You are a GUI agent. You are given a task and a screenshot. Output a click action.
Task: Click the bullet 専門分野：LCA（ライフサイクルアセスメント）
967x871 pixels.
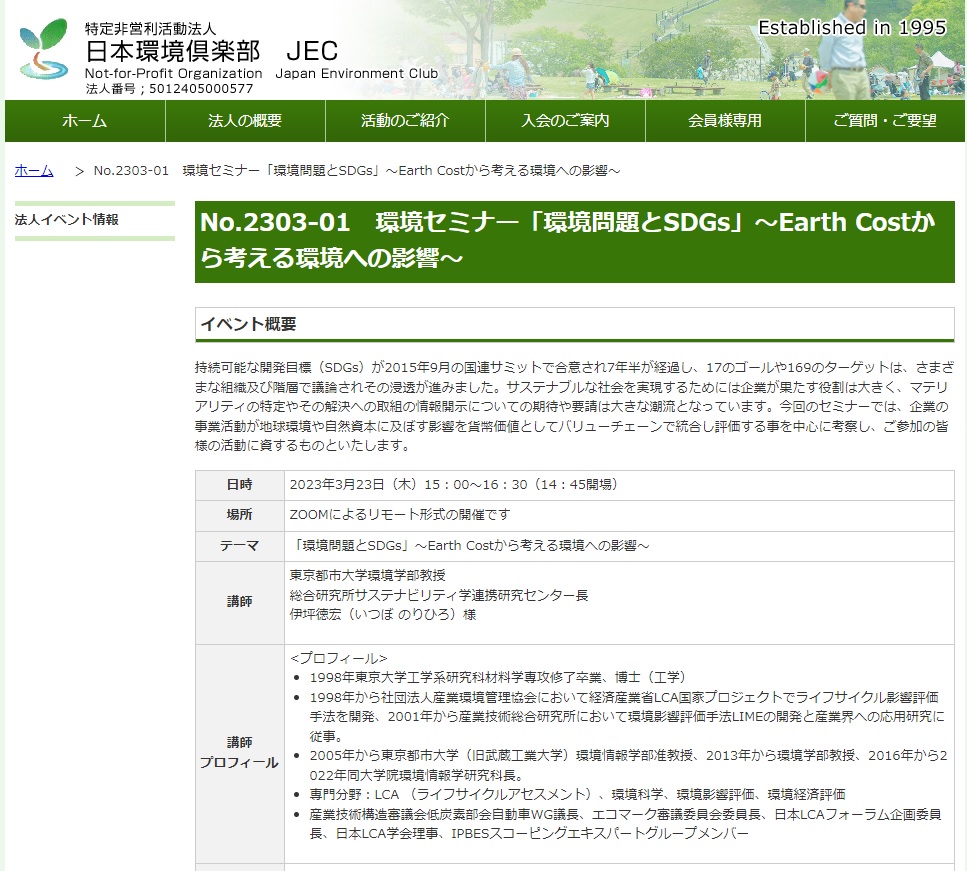click(x=577, y=795)
